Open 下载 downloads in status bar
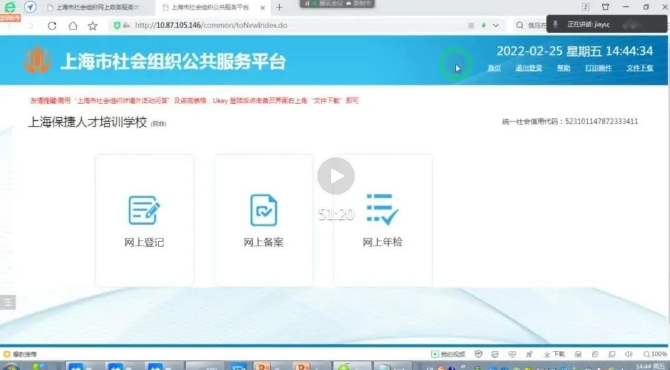This screenshot has height=370, width=670. 554,354
